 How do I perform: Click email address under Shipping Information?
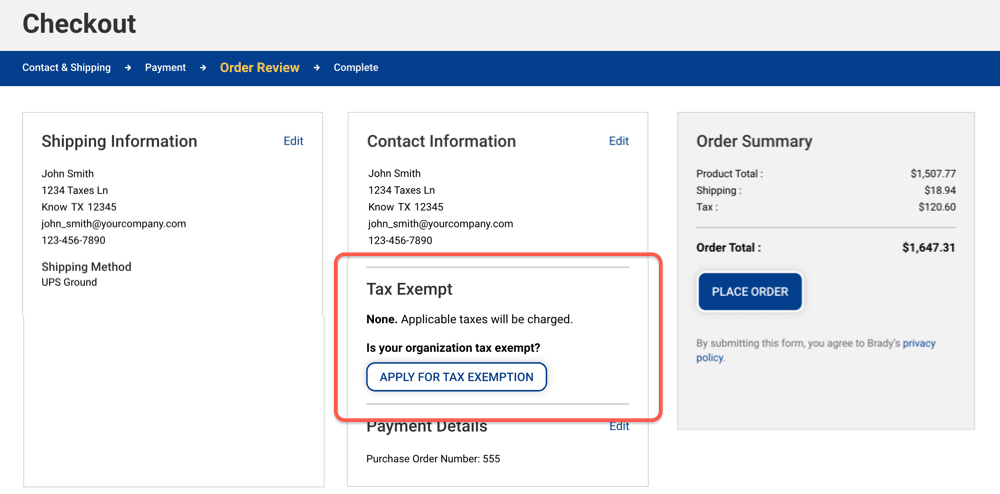coord(114,224)
